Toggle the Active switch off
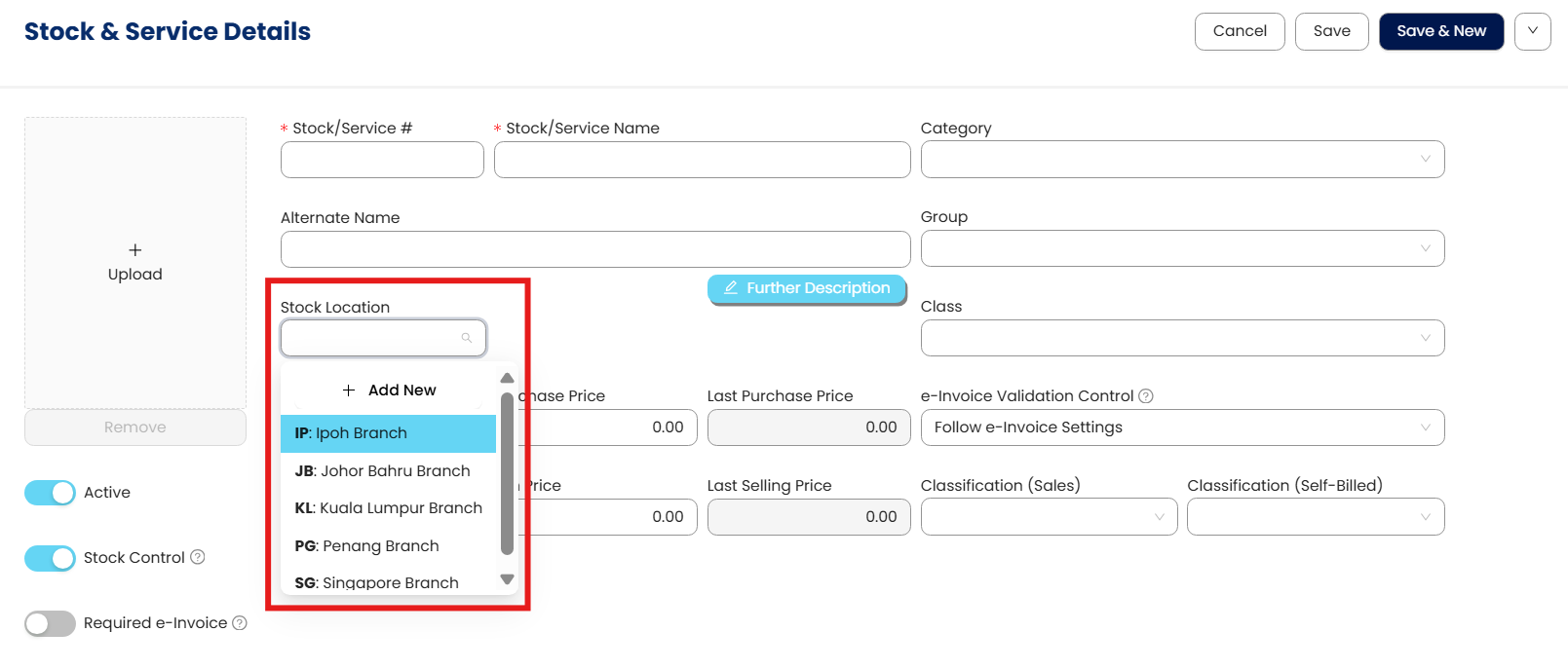The image size is (1568, 669). point(50,493)
